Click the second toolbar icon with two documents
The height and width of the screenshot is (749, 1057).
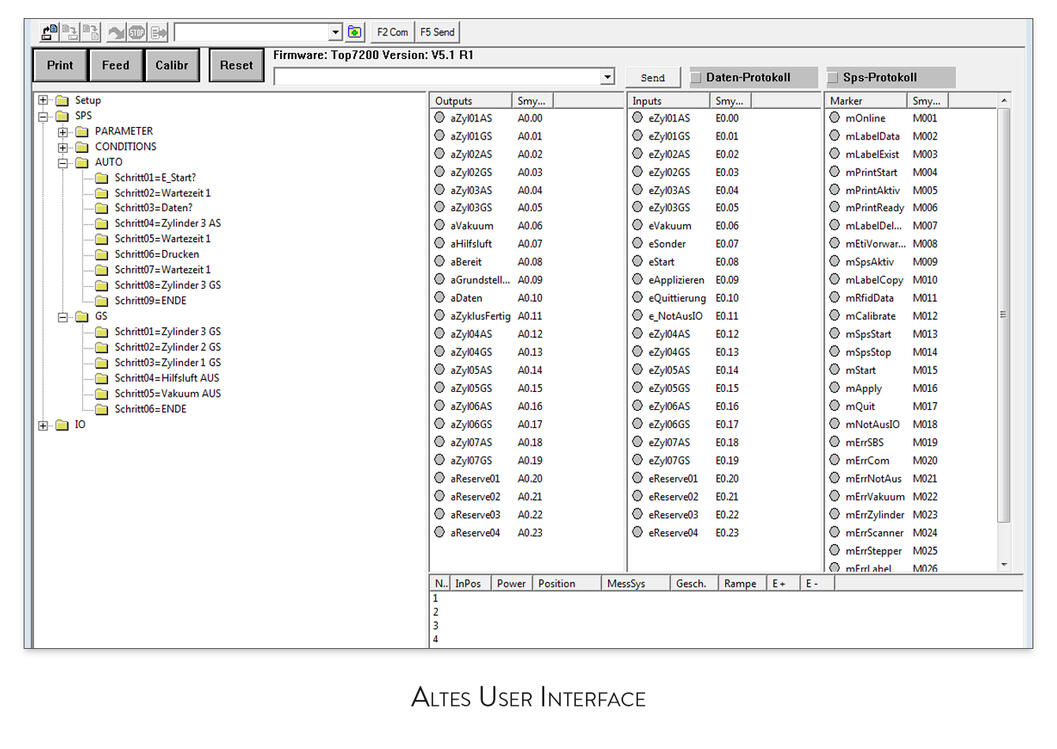pyautogui.click(x=69, y=32)
